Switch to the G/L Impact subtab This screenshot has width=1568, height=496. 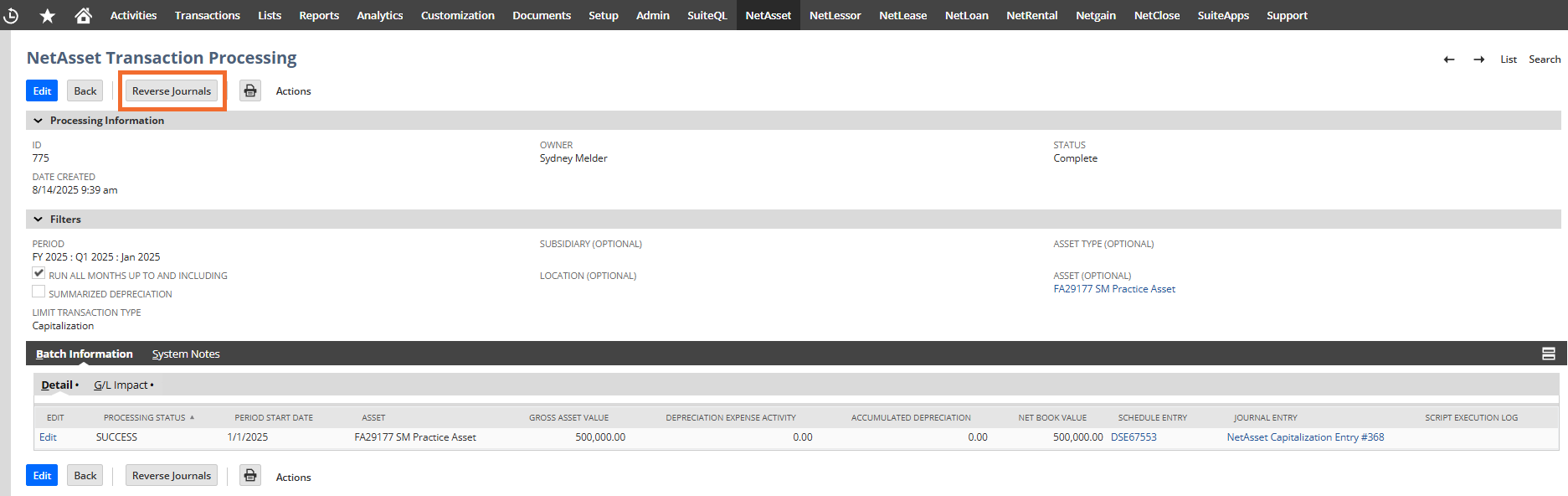121,385
